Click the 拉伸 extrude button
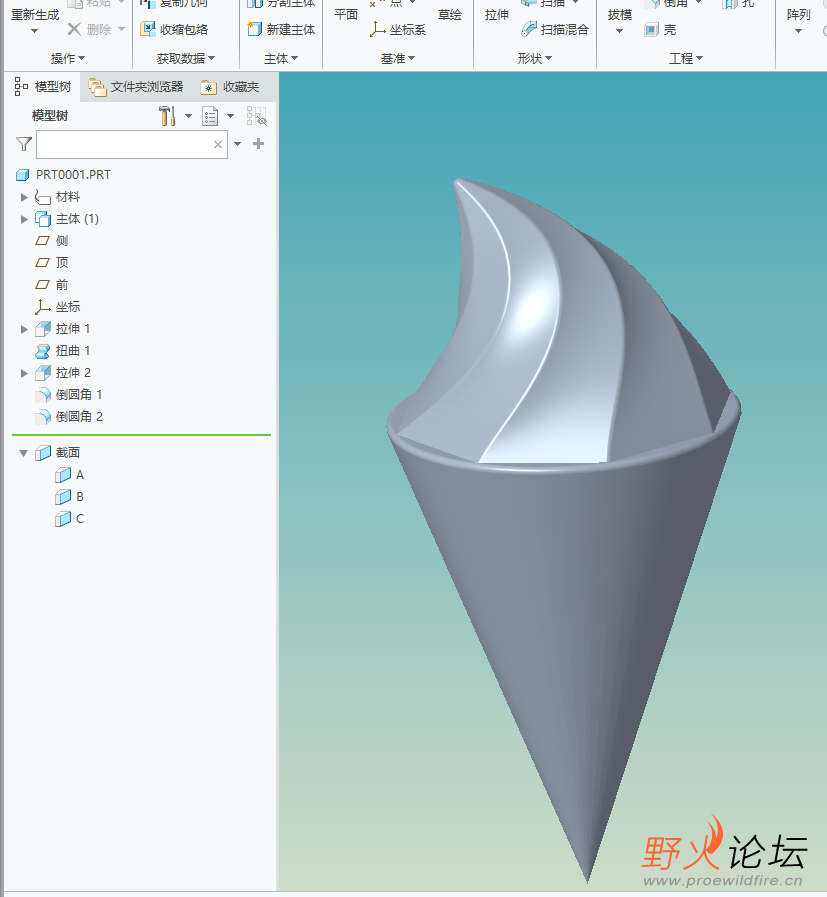The image size is (827, 897). (496, 14)
